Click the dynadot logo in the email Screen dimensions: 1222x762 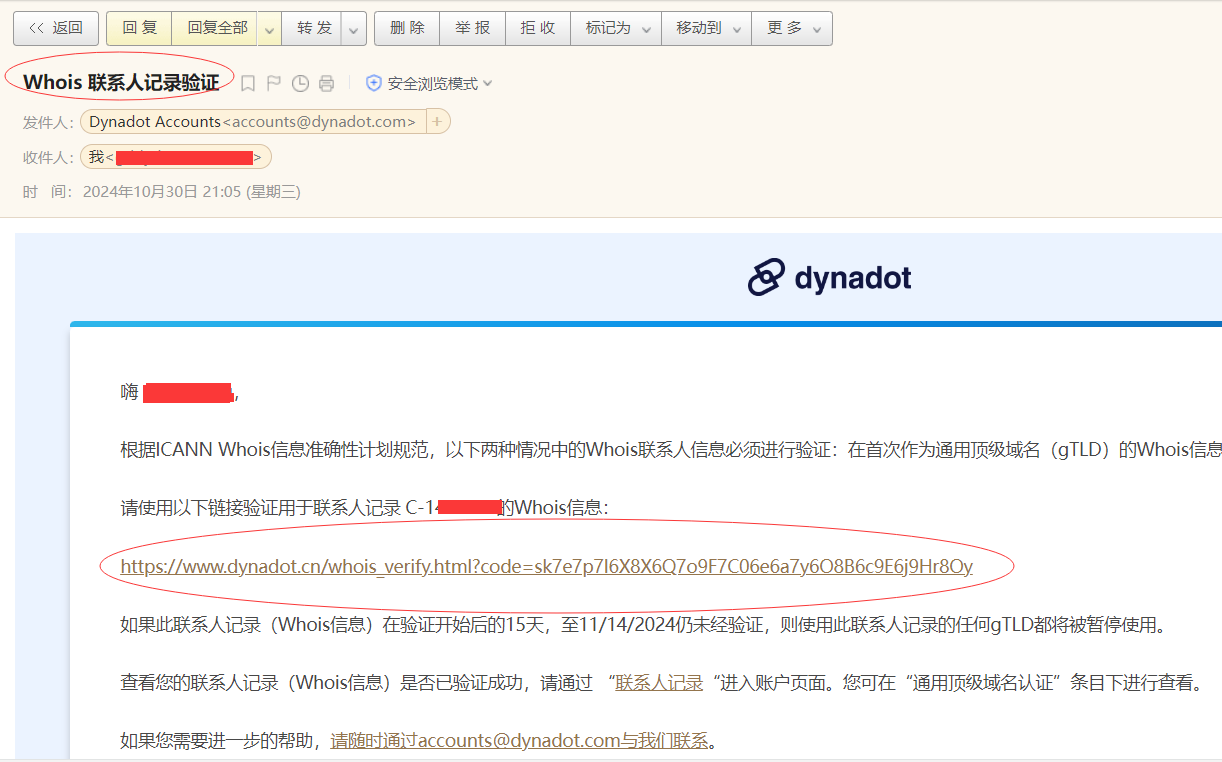[x=830, y=277]
